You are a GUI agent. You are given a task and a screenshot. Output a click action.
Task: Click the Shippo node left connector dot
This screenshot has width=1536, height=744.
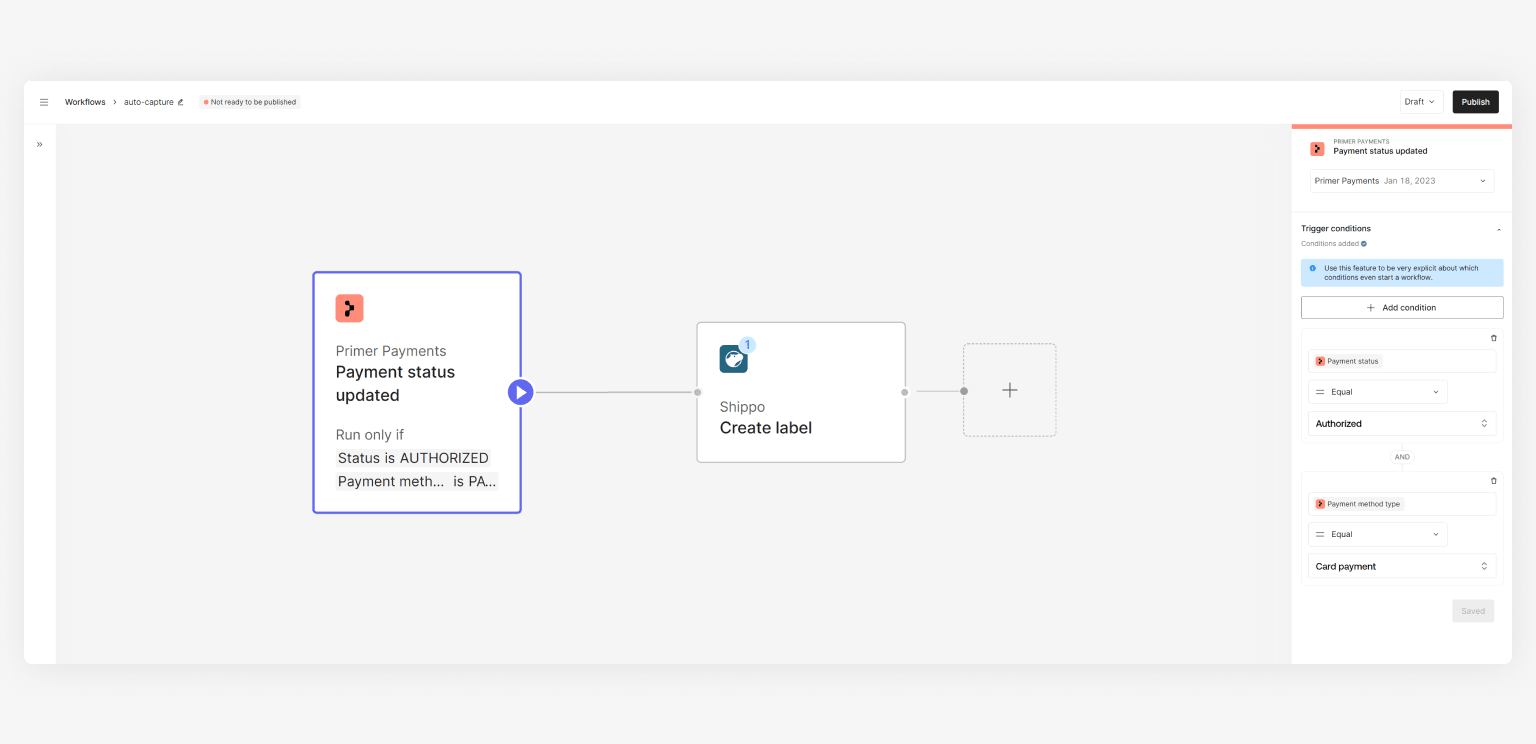[x=698, y=392]
